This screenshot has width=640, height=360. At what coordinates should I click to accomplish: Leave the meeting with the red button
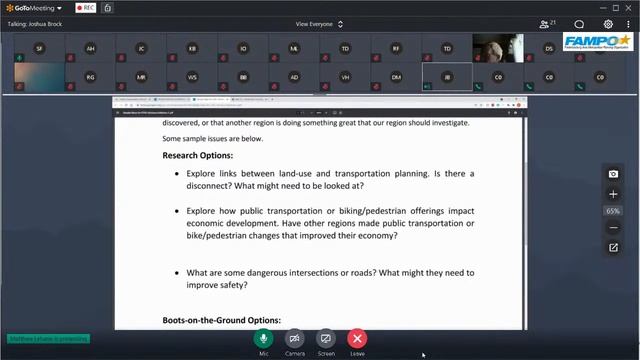click(357, 339)
